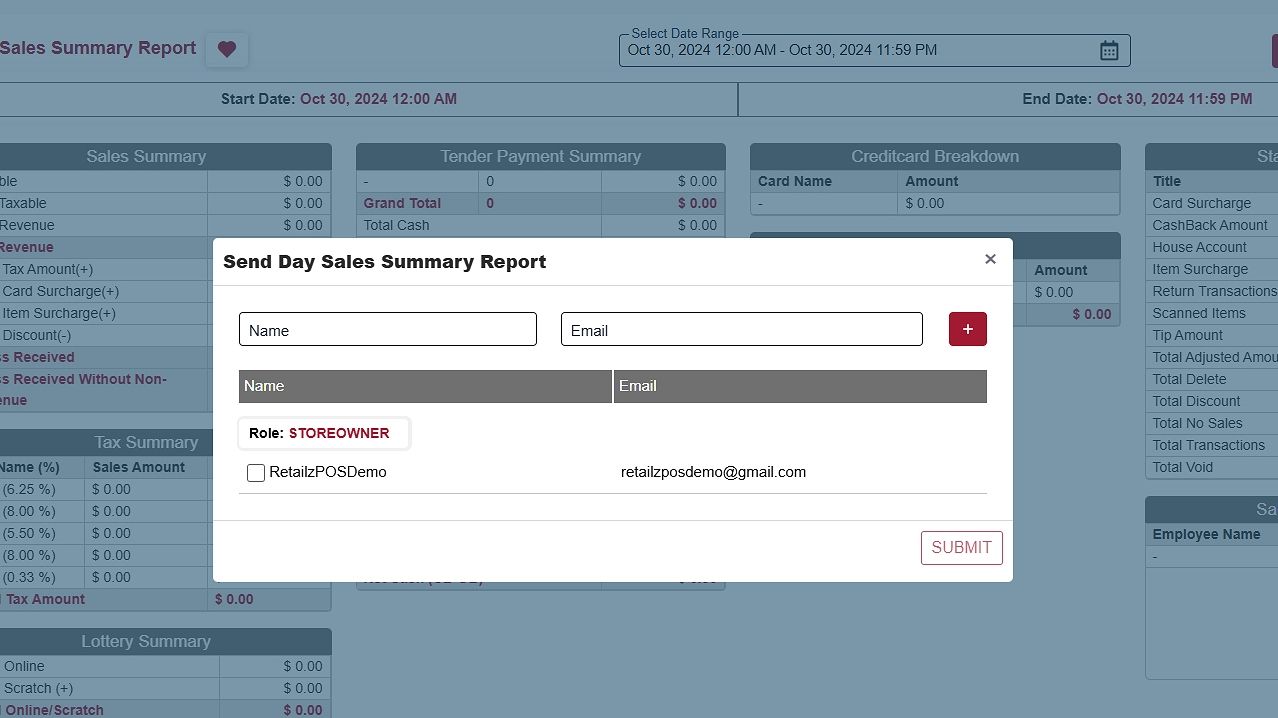Click the heart favorite icon
Viewport: 1278px width, 718px height.
(227, 49)
